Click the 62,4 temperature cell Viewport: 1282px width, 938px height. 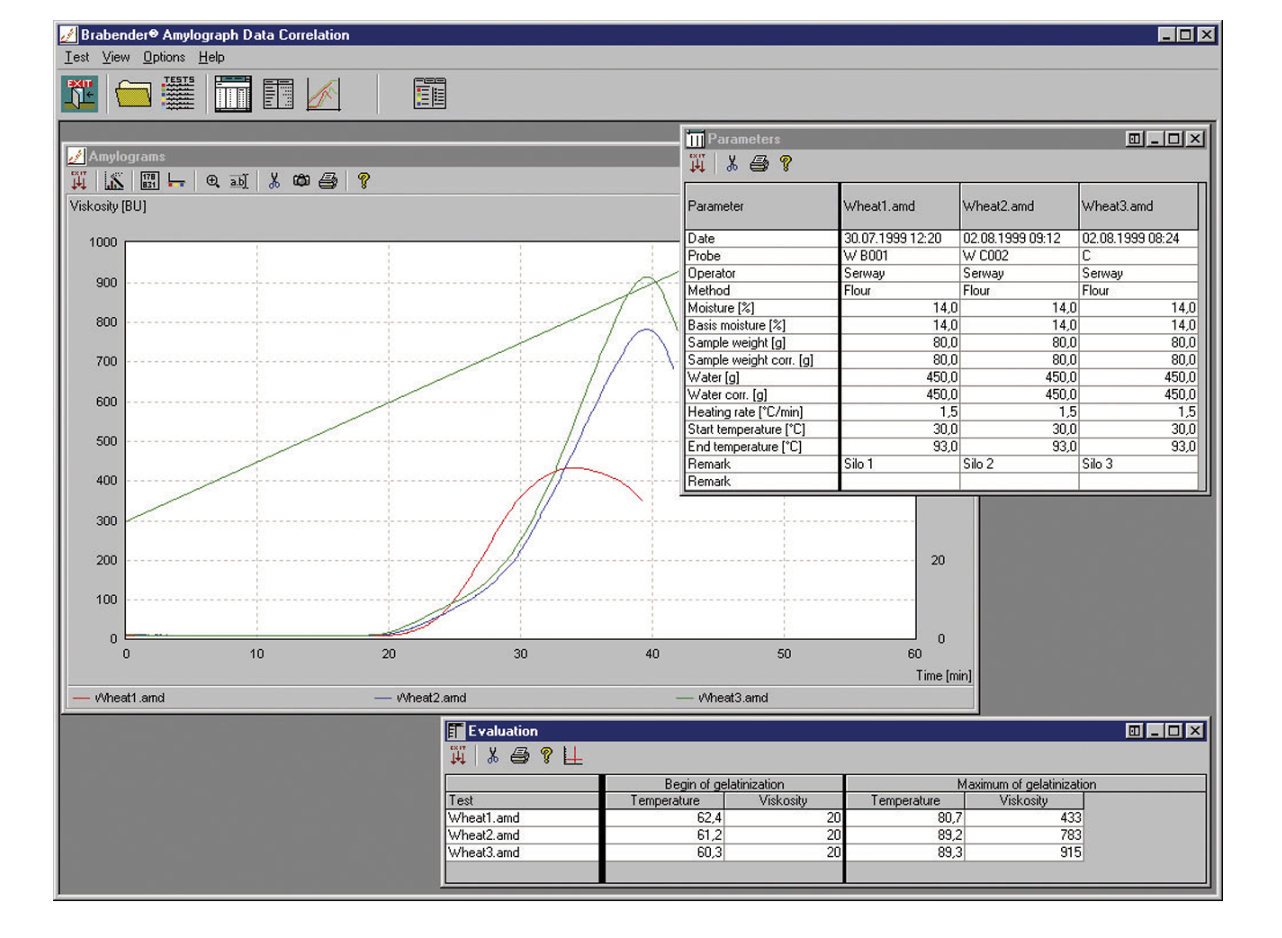(664, 818)
